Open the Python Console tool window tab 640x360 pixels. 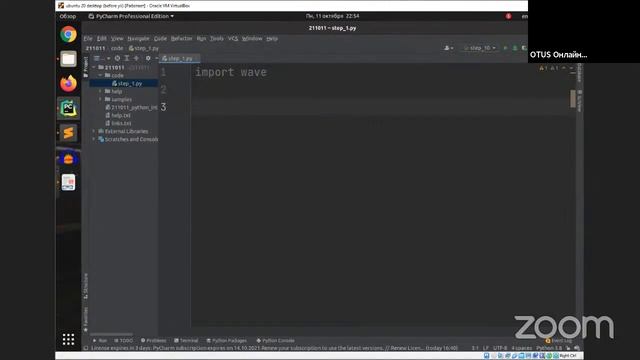tap(276, 340)
